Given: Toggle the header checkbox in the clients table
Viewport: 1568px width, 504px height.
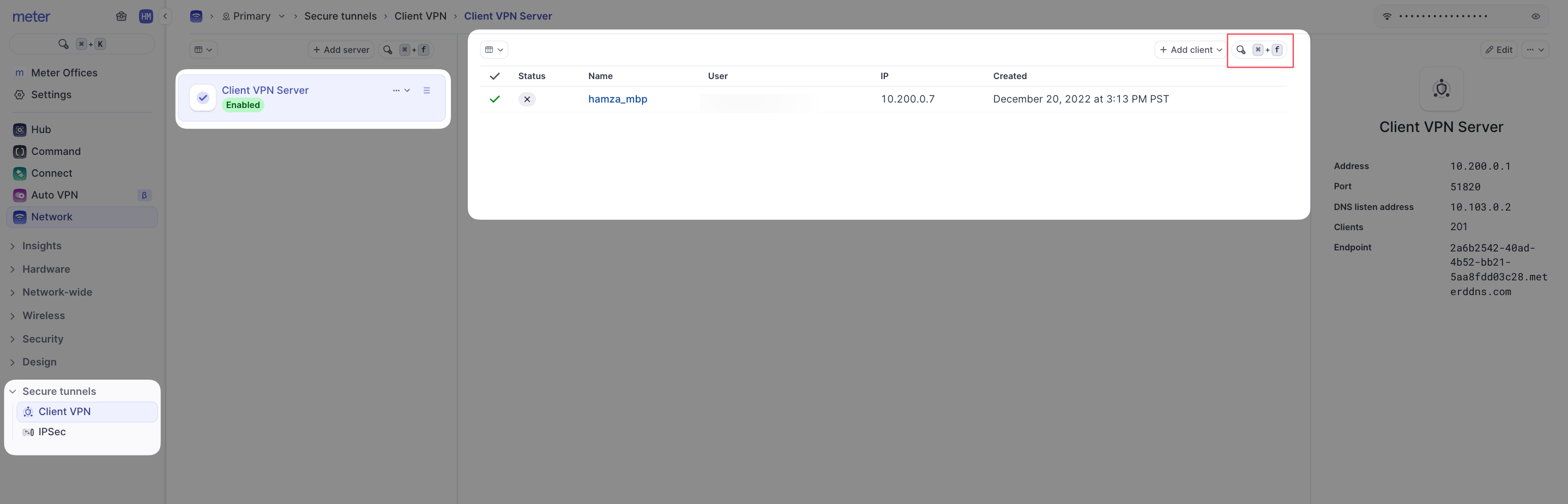Looking at the screenshot, I should tap(495, 76).
